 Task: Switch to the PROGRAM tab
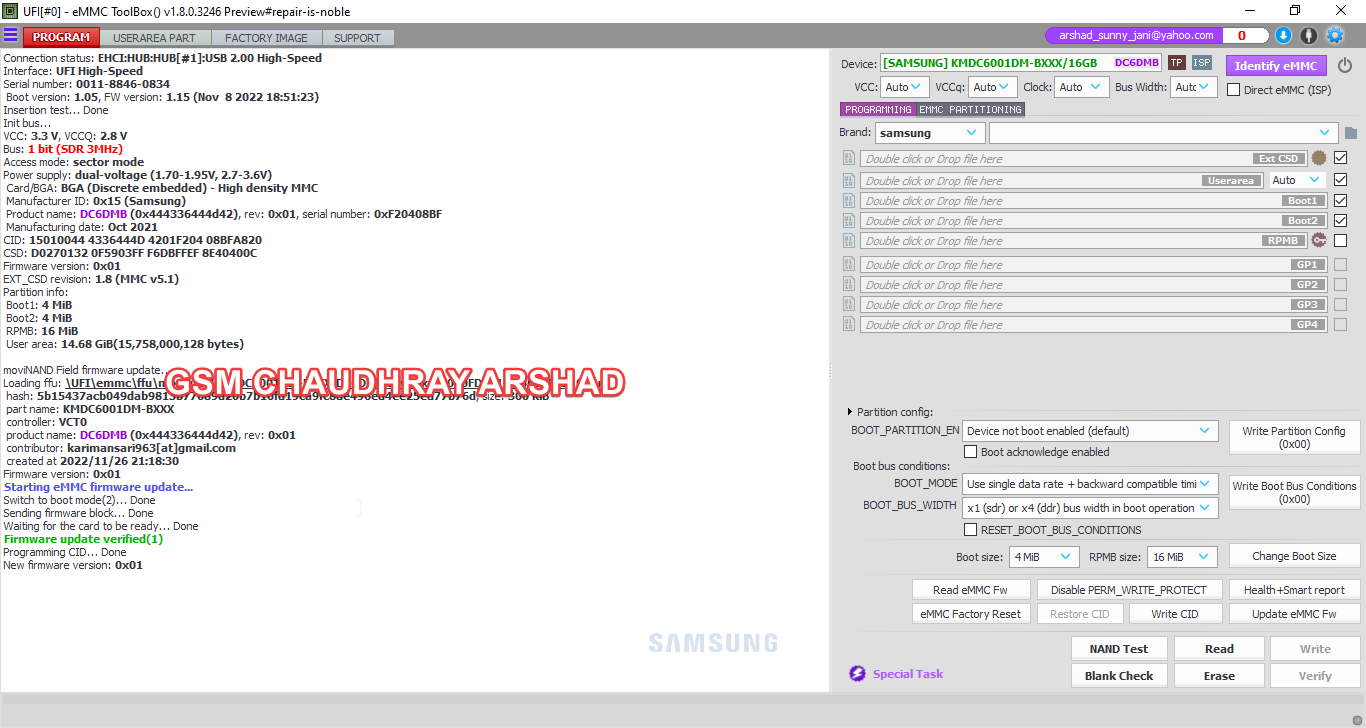61,37
